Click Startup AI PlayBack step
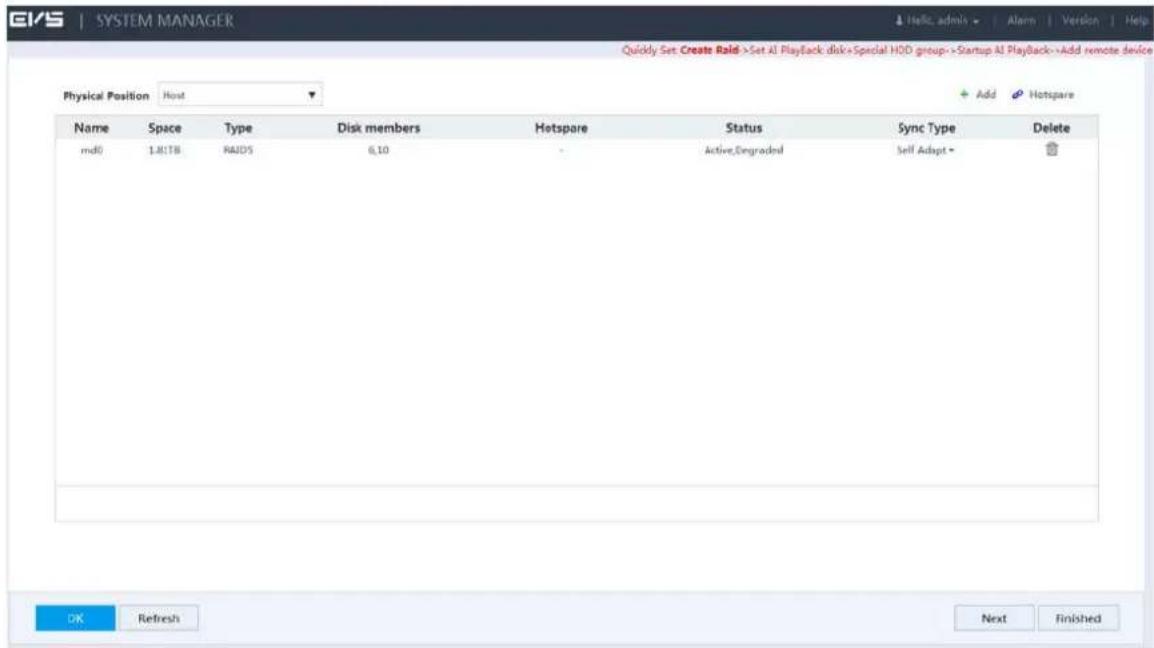The height and width of the screenshot is (648, 1154). 1002,50
